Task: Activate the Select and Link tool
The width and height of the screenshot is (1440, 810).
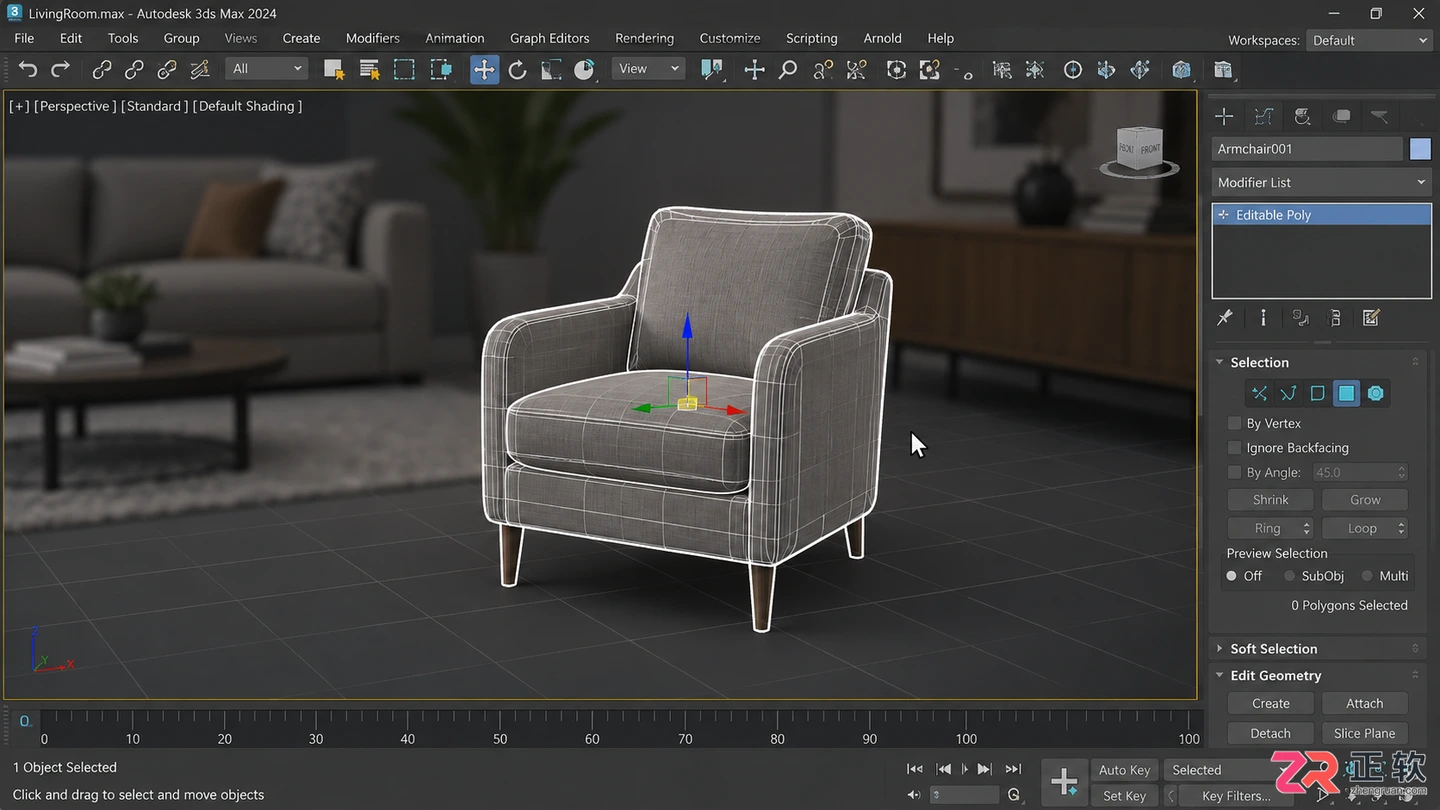Action: coord(102,69)
